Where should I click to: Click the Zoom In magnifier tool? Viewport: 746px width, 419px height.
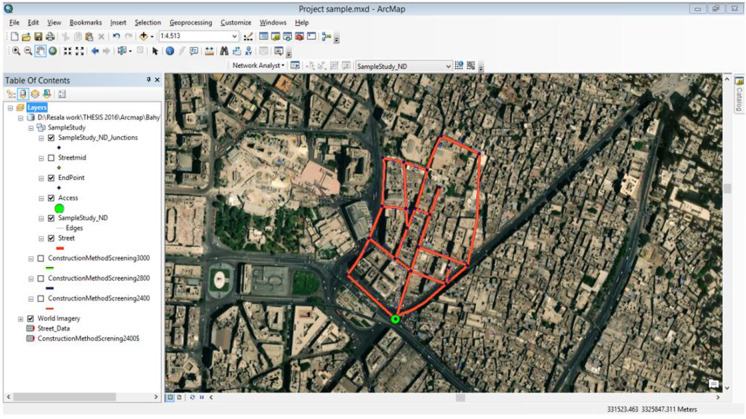(16, 51)
